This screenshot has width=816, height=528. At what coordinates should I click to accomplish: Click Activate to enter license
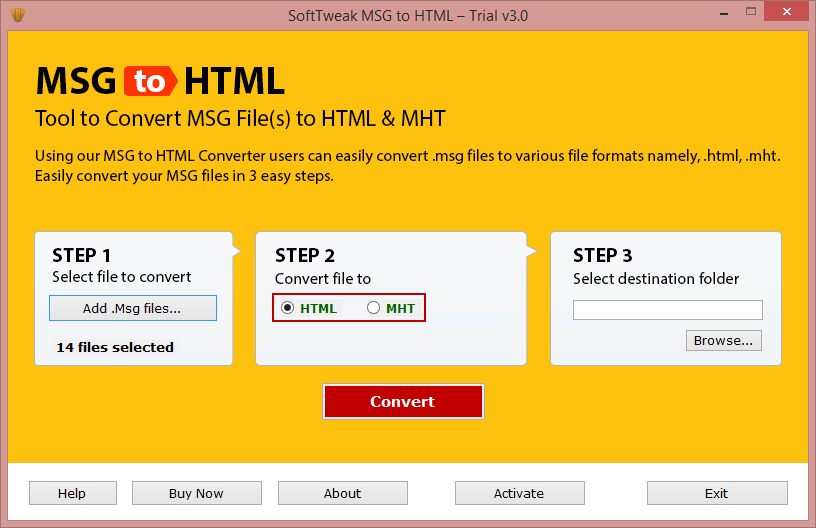(x=519, y=493)
